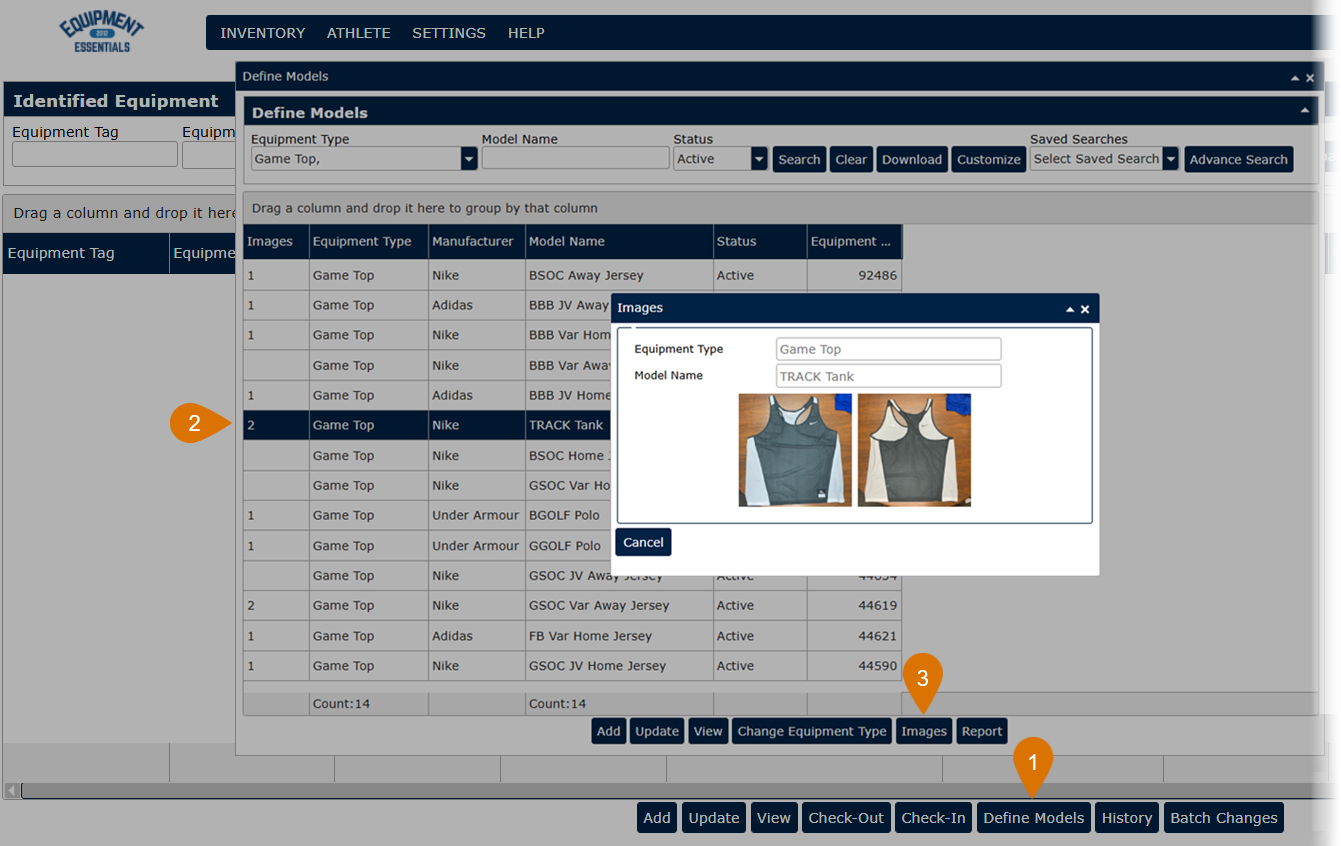Click the Download button

911,159
